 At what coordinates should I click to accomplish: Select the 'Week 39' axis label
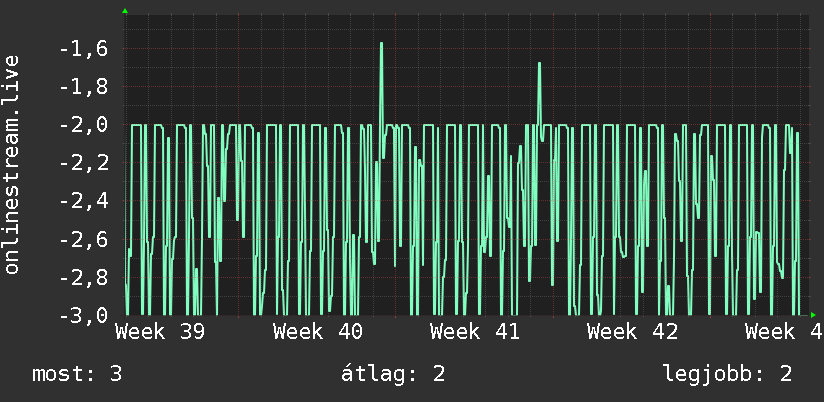(160, 332)
